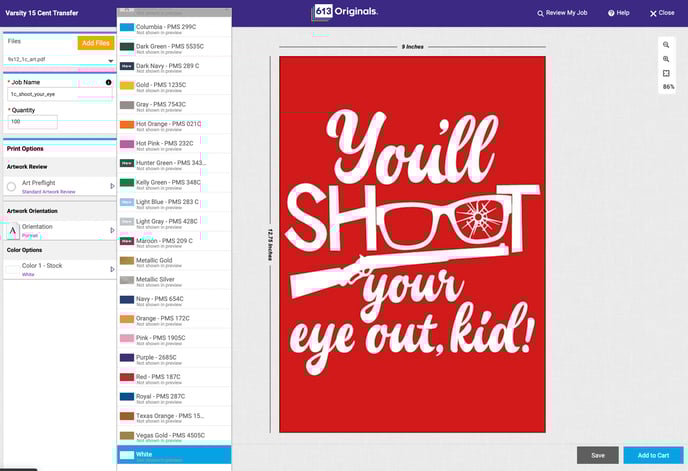Choose Hot Orange - PMS 021C color
Screen dimensions: 688x471
click(x=174, y=125)
